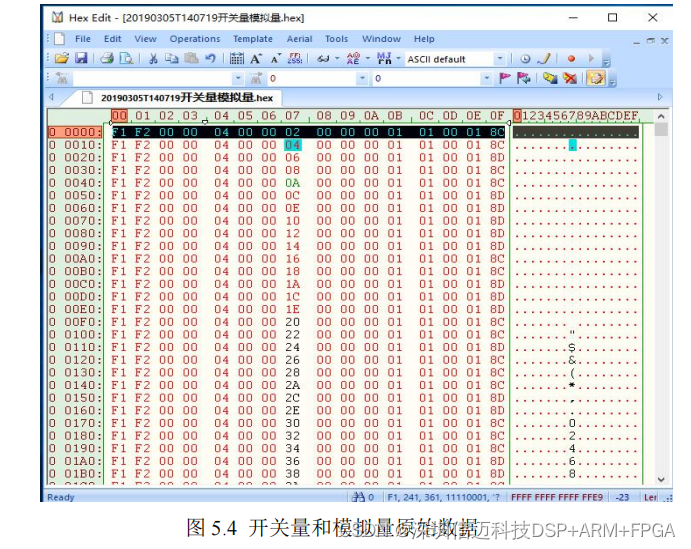Click the vertical scrollbar of hex view
The height and width of the screenshot is (549, 691).
tap(660, 300)
